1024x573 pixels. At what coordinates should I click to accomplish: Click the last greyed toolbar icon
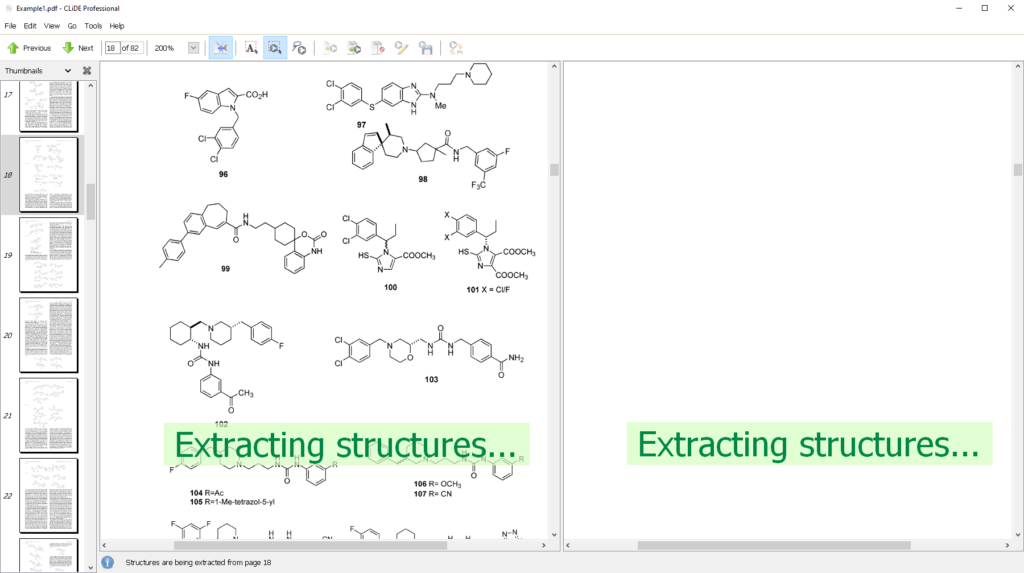pyautogui.click(x=456, y=48)
